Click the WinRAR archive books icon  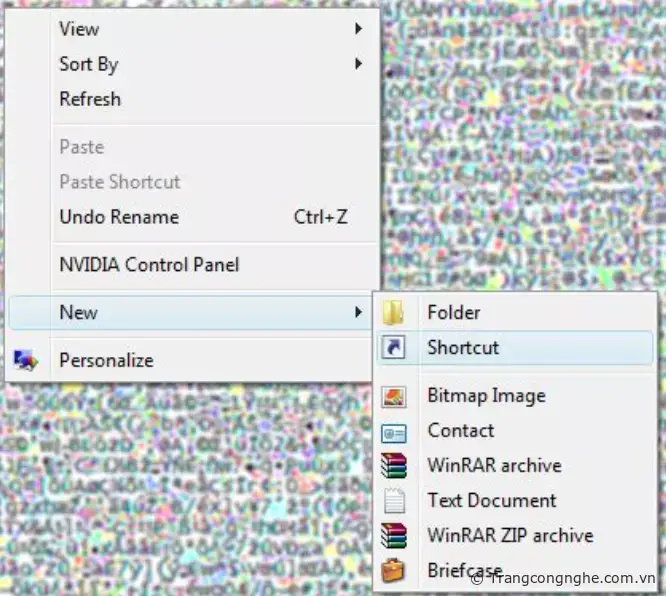(x=394, y=466)
